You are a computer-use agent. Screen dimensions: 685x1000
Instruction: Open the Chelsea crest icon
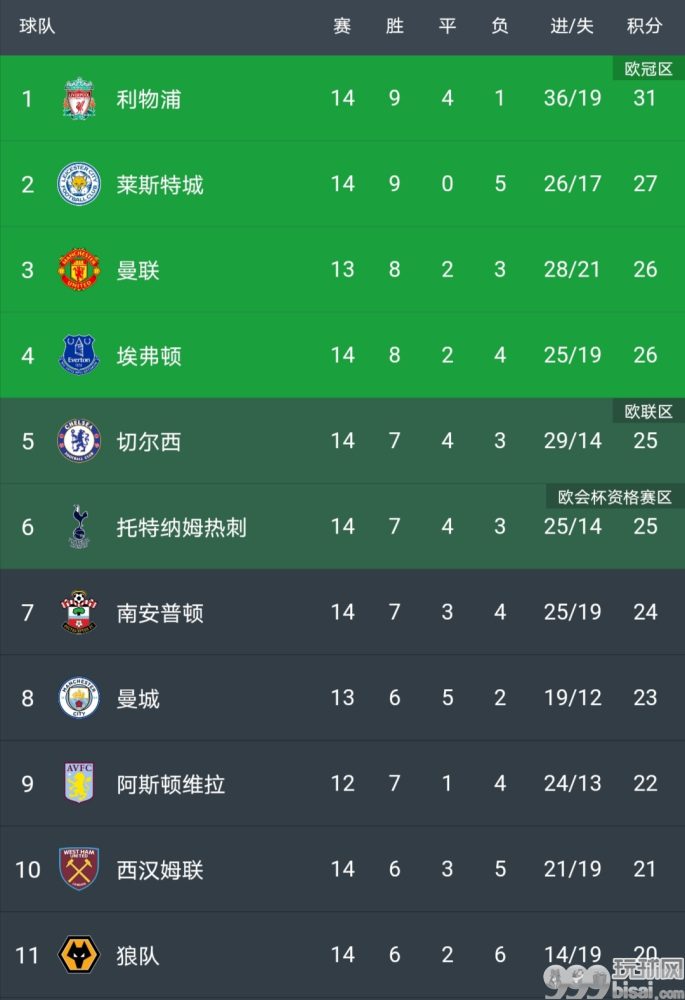point(79,441)
